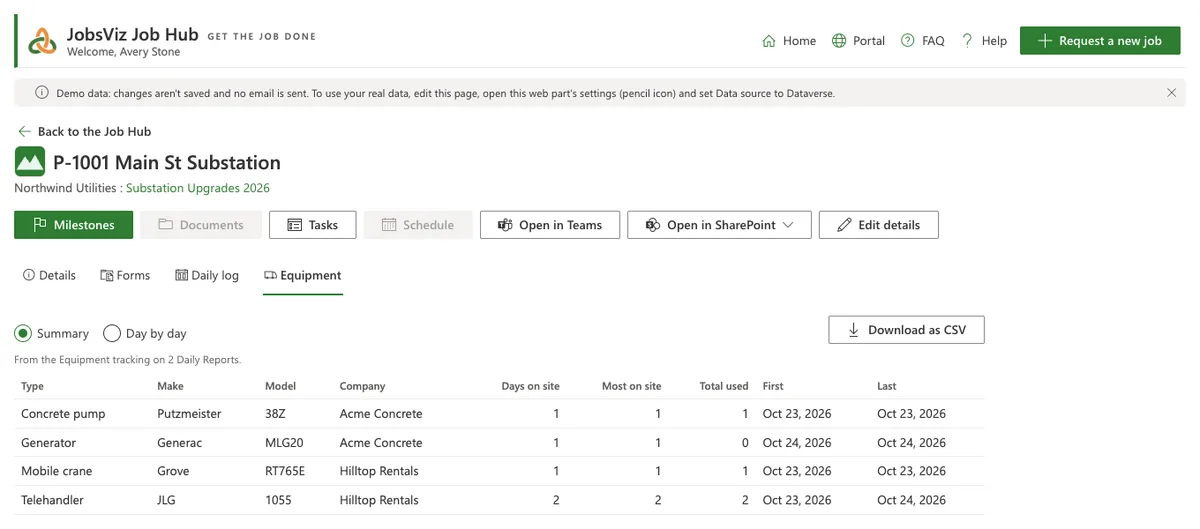This screenshot has width=1200, height=529.
Task: Click the Grove make cell
Action: (x=173, y=471)
